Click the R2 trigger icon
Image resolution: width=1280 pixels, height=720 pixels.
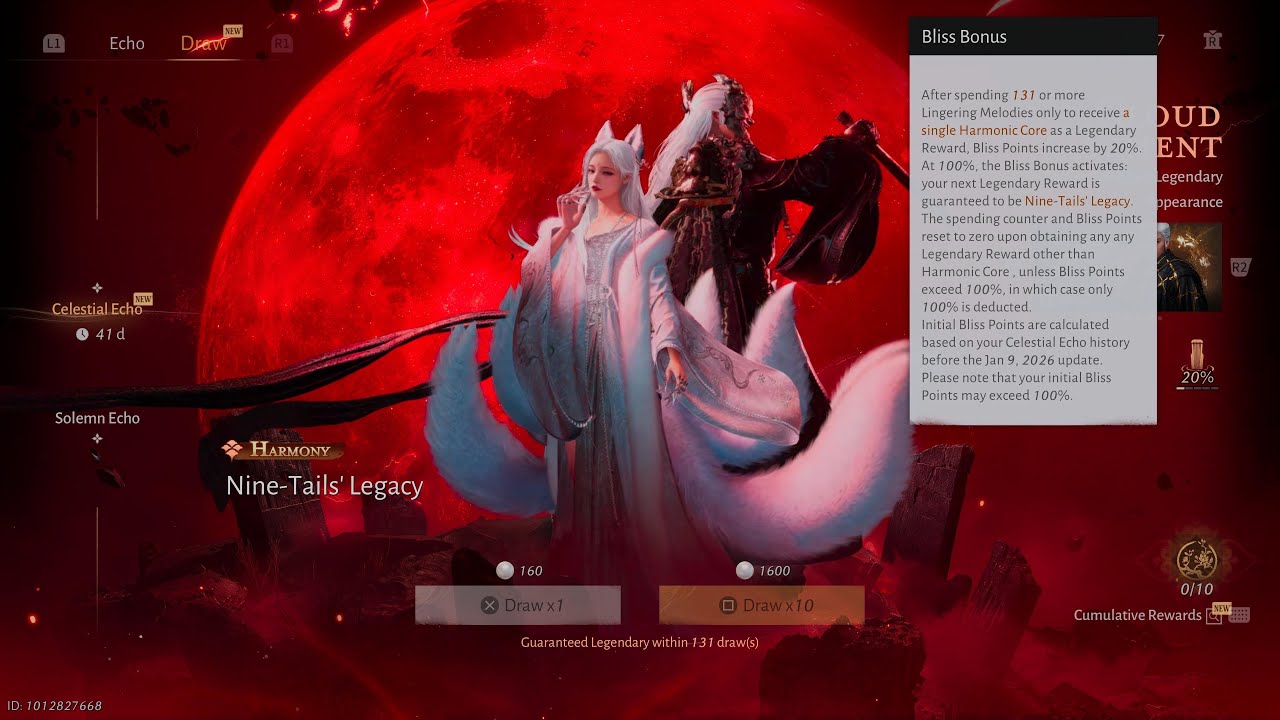(x=1240, y=267)
